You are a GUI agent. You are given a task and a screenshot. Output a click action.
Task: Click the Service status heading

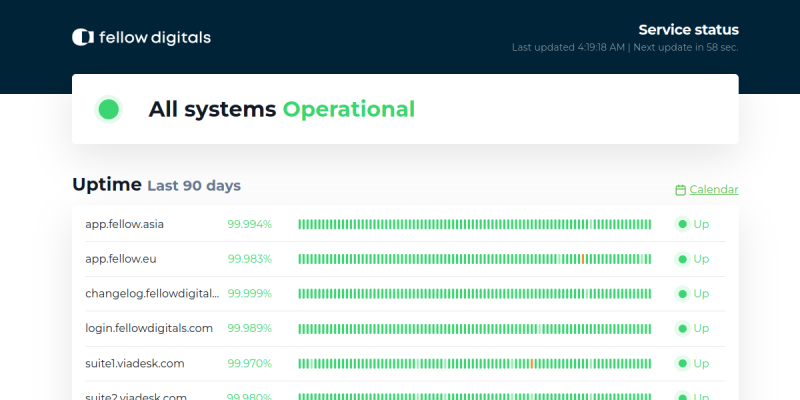tap(688, 30)
